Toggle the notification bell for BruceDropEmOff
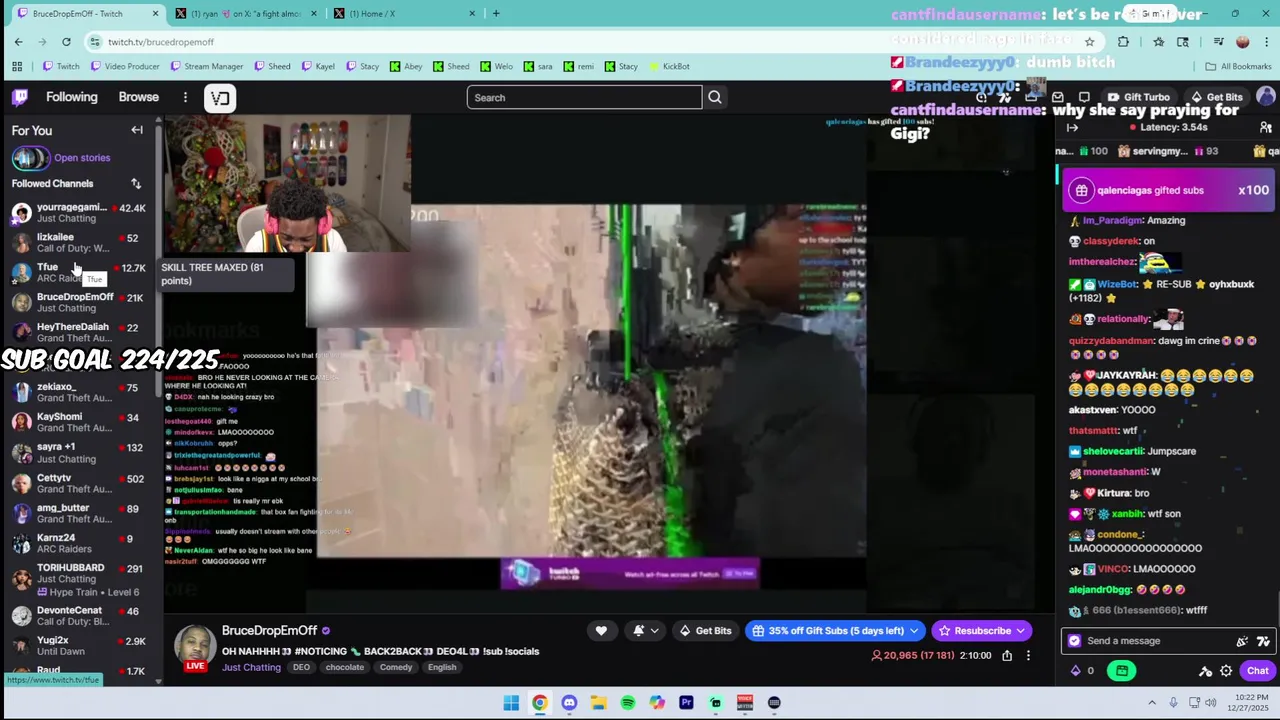The height and width of the screenshot is (720, 1280). coord(639,631)
